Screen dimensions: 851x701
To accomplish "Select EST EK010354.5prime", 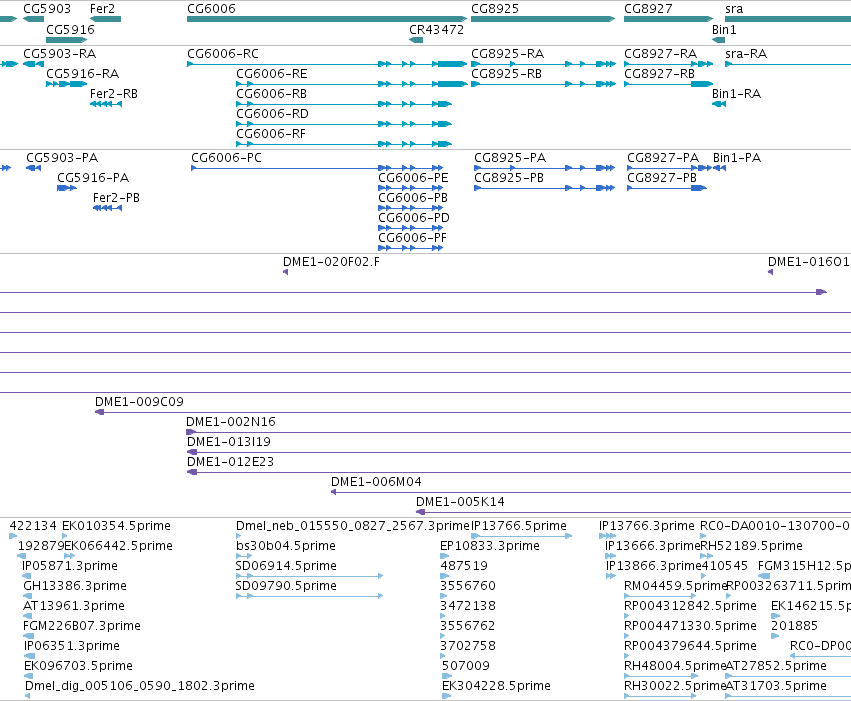I will coord(116,526).
